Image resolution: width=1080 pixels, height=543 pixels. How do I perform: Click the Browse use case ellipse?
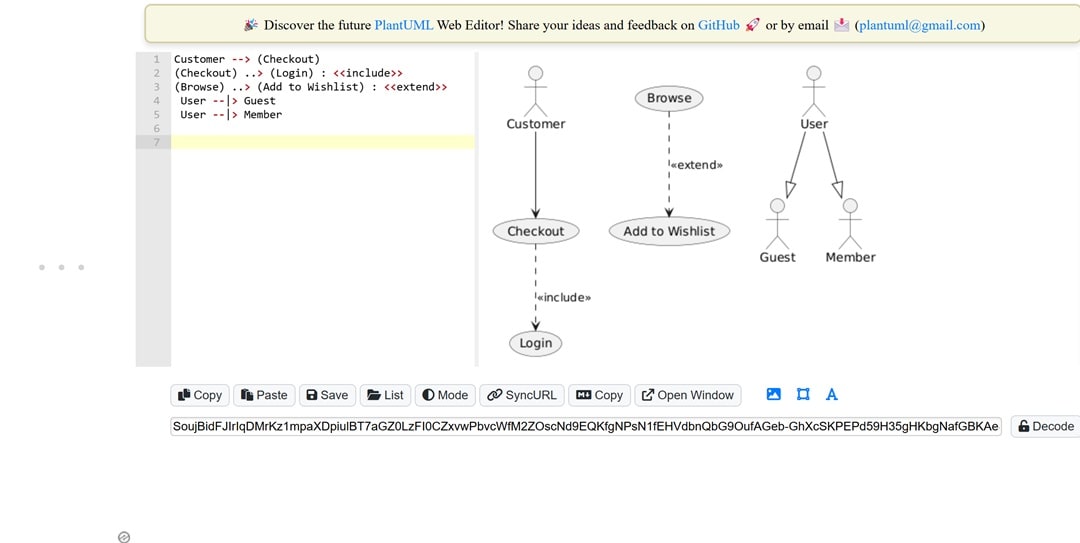coord(669,99)
